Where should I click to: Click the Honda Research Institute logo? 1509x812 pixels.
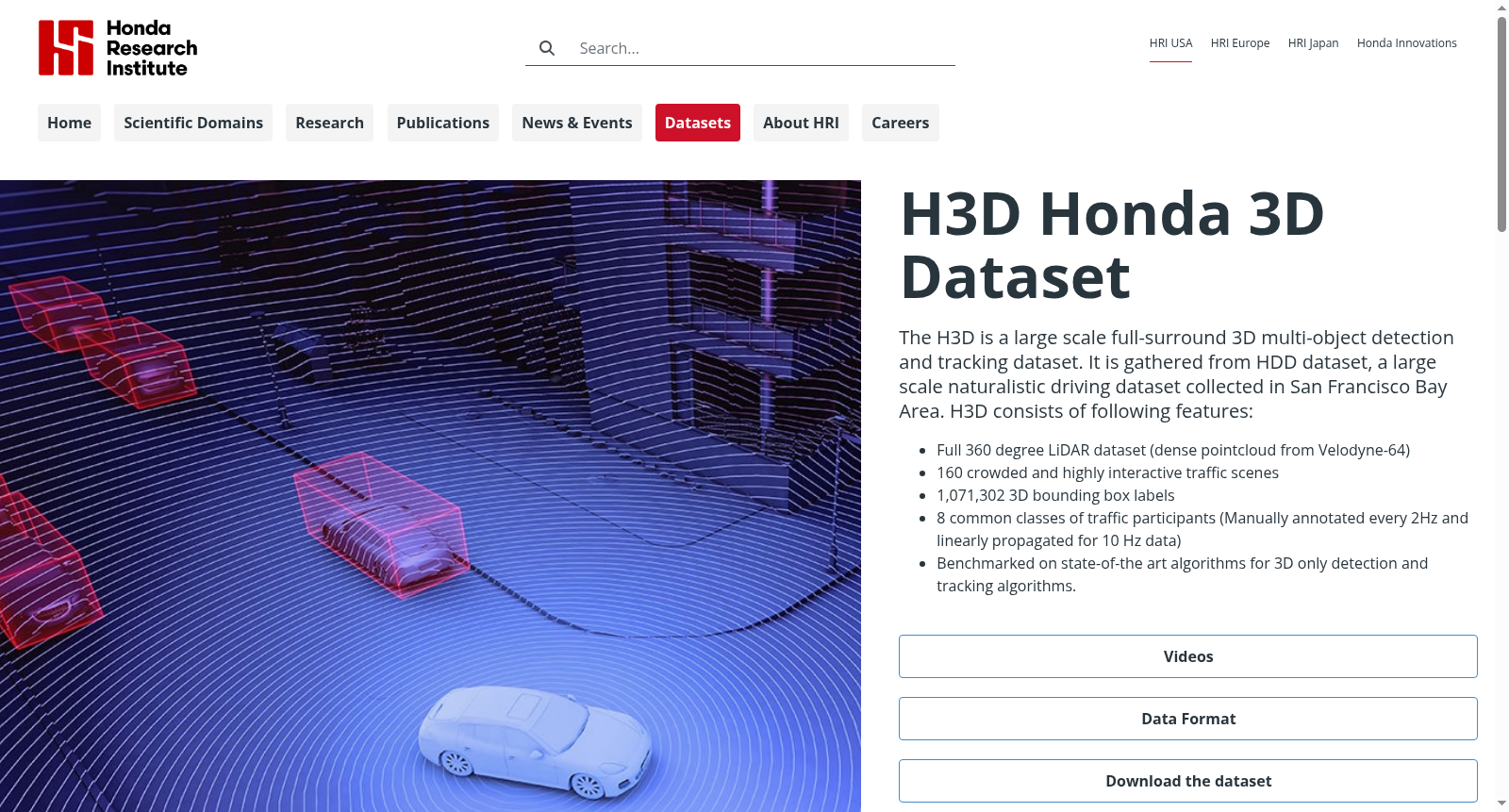(118, 48)
